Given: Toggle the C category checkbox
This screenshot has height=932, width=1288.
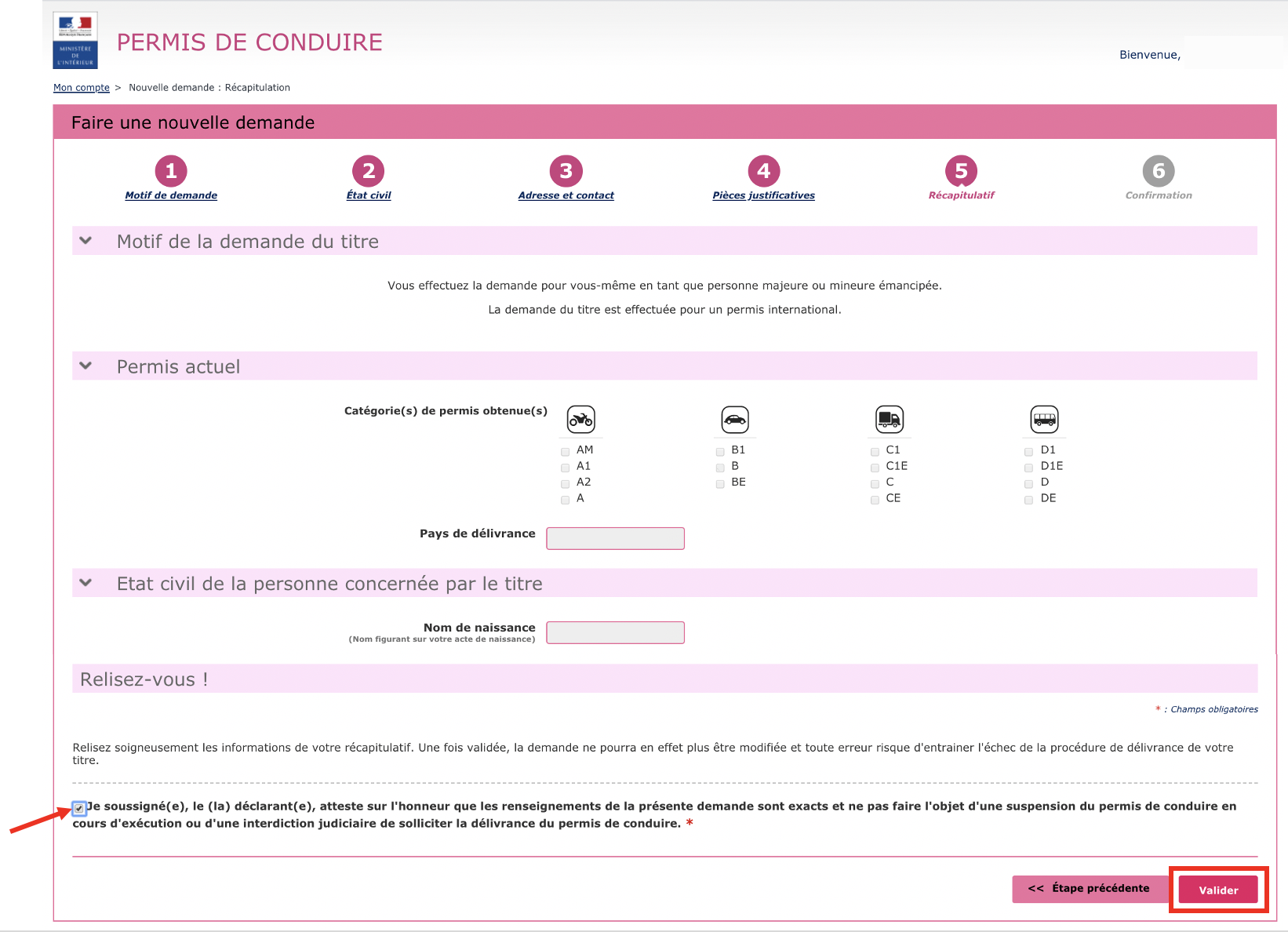Looking at the screenshot, I should coord(875,484).
